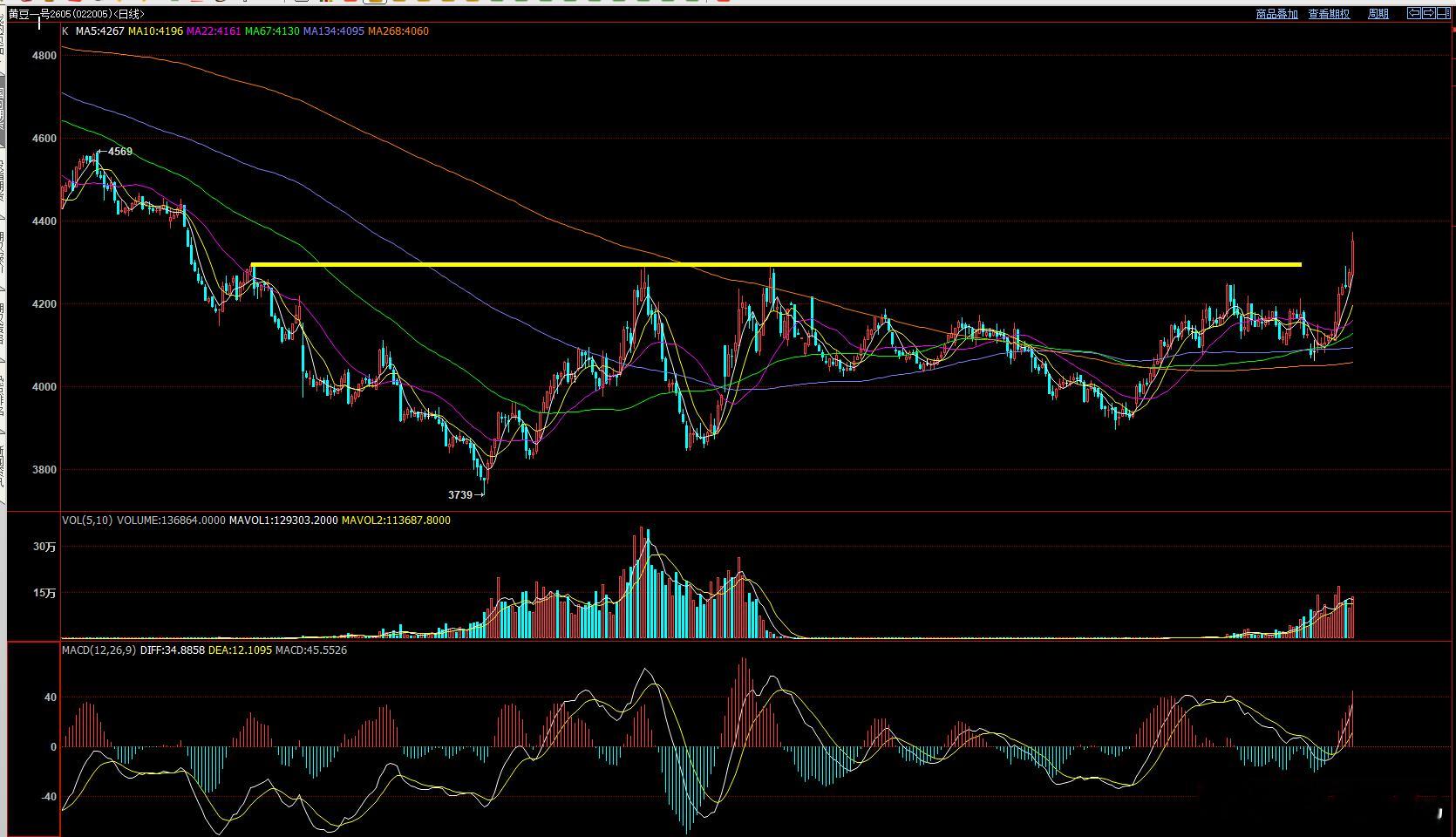Select the MA268:4060 indicator label

pos(398,31)
